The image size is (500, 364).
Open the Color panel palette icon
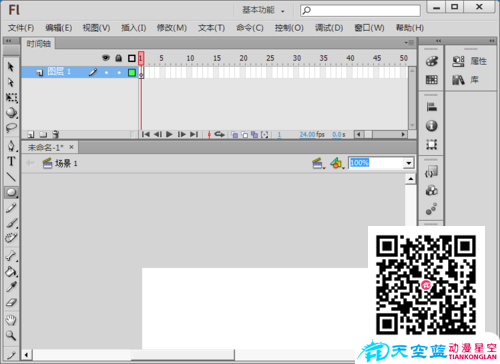point(431,61)
